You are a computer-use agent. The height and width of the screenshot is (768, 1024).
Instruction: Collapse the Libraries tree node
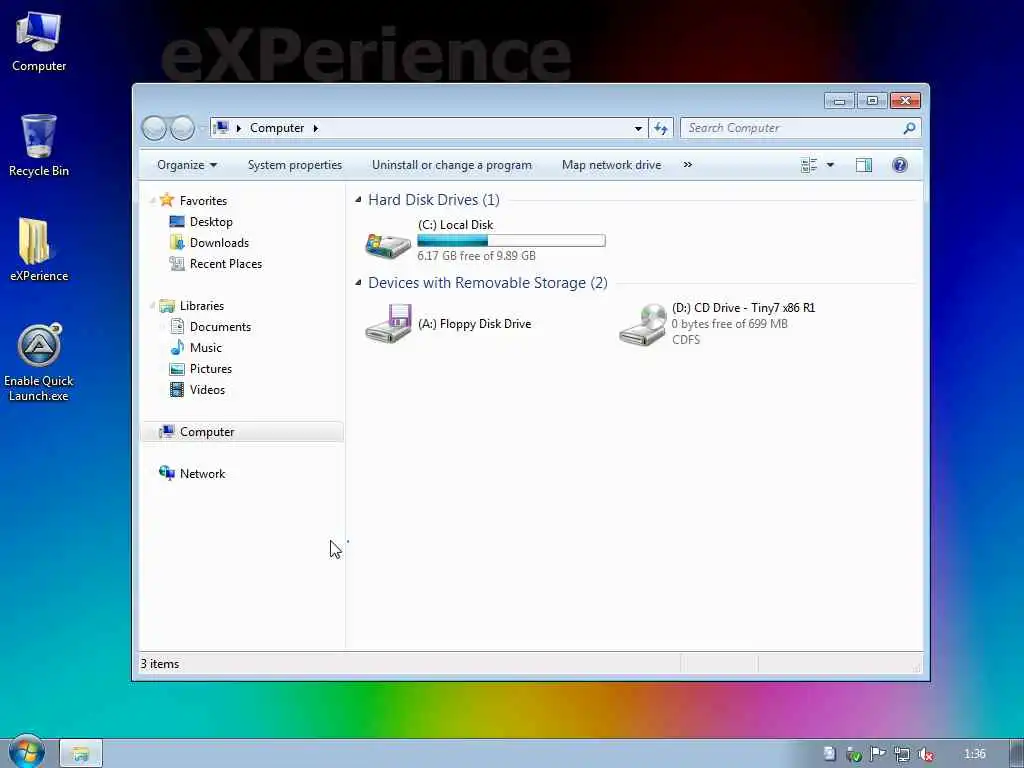pos(152,306)
